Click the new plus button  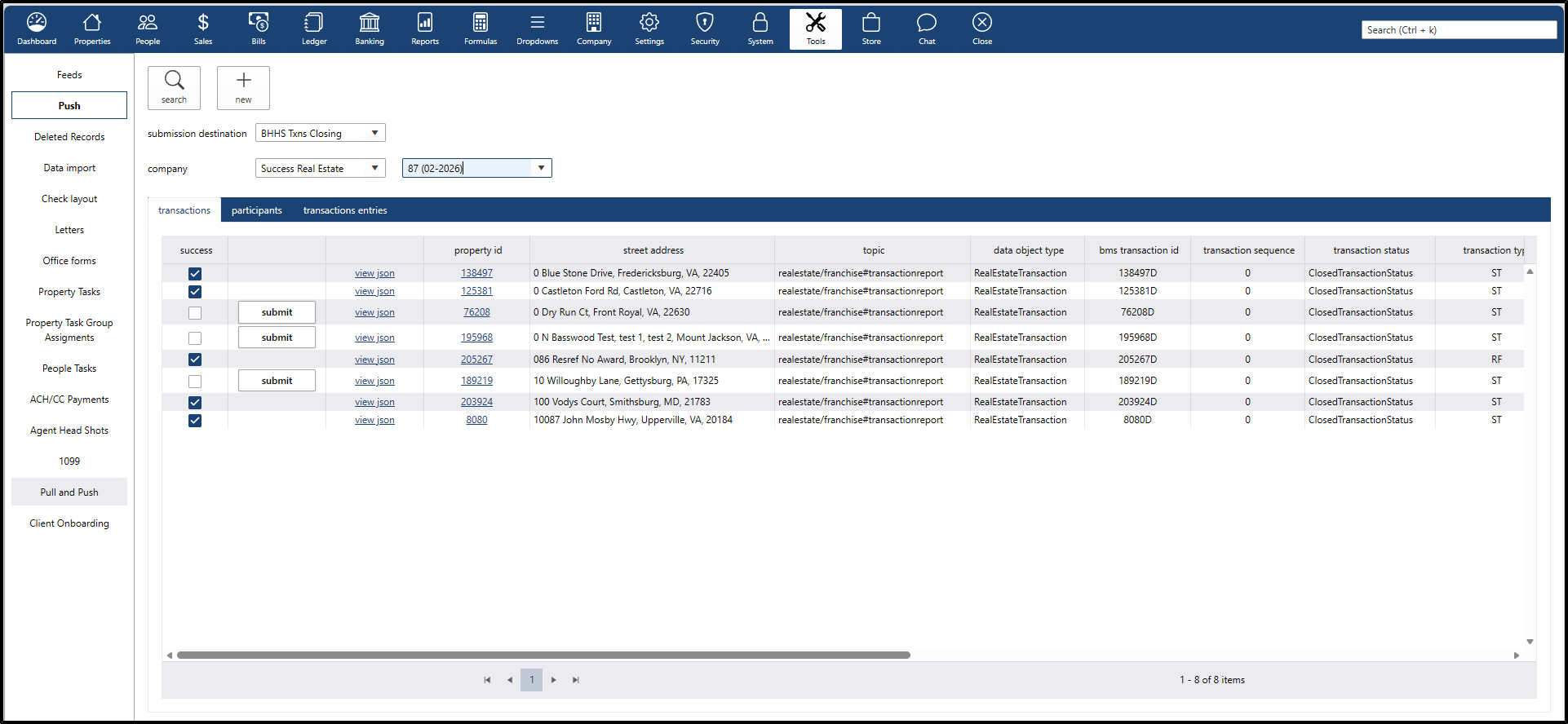click(x=243, y=87)
